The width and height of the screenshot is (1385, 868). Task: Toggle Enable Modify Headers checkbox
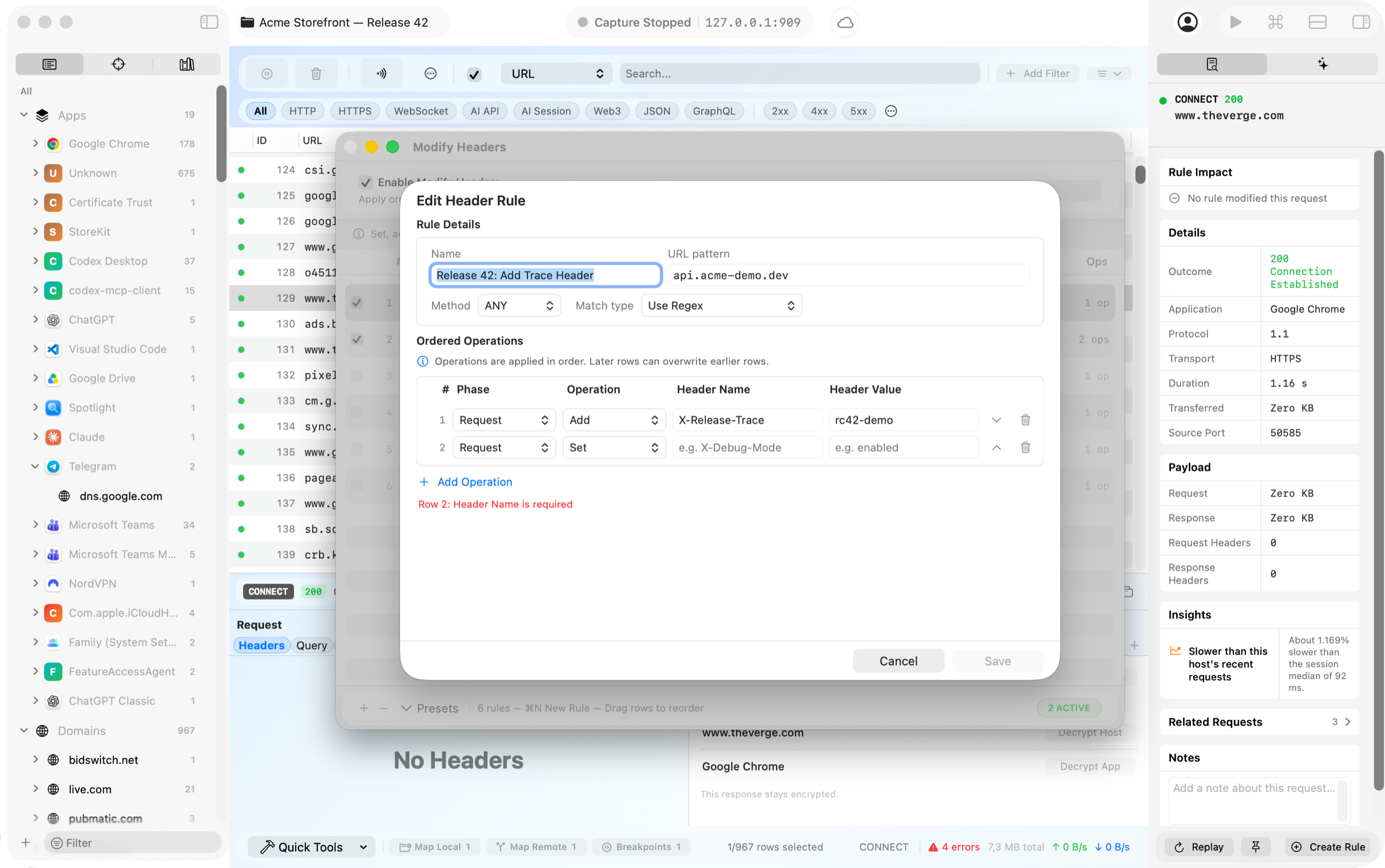point(366,183)
